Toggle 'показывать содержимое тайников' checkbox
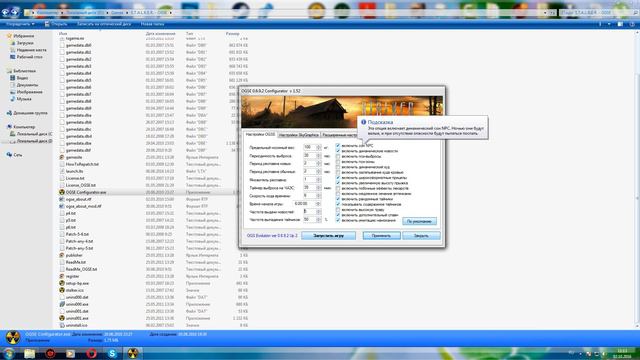The height and width of the screenshot is (360, 640). pos(338,204)
